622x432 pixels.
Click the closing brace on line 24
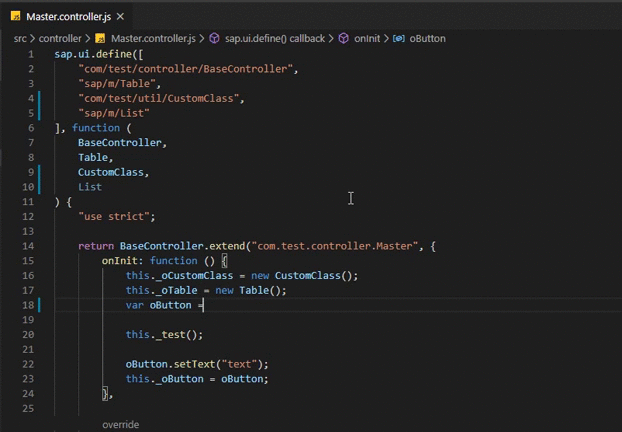point(105,394)
